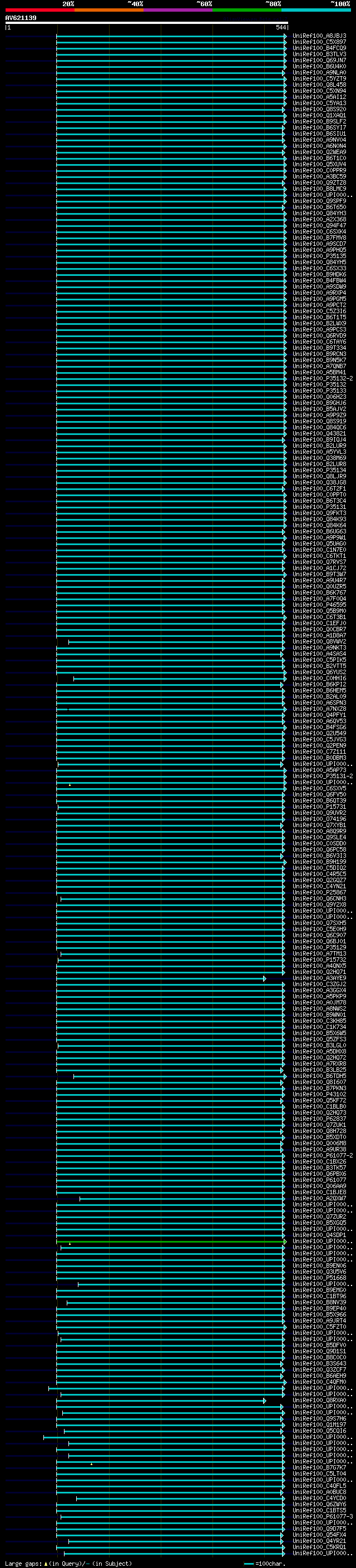
Task: Open hit UniRef100_B4FCQ9
Action: (x=319, y=48)
